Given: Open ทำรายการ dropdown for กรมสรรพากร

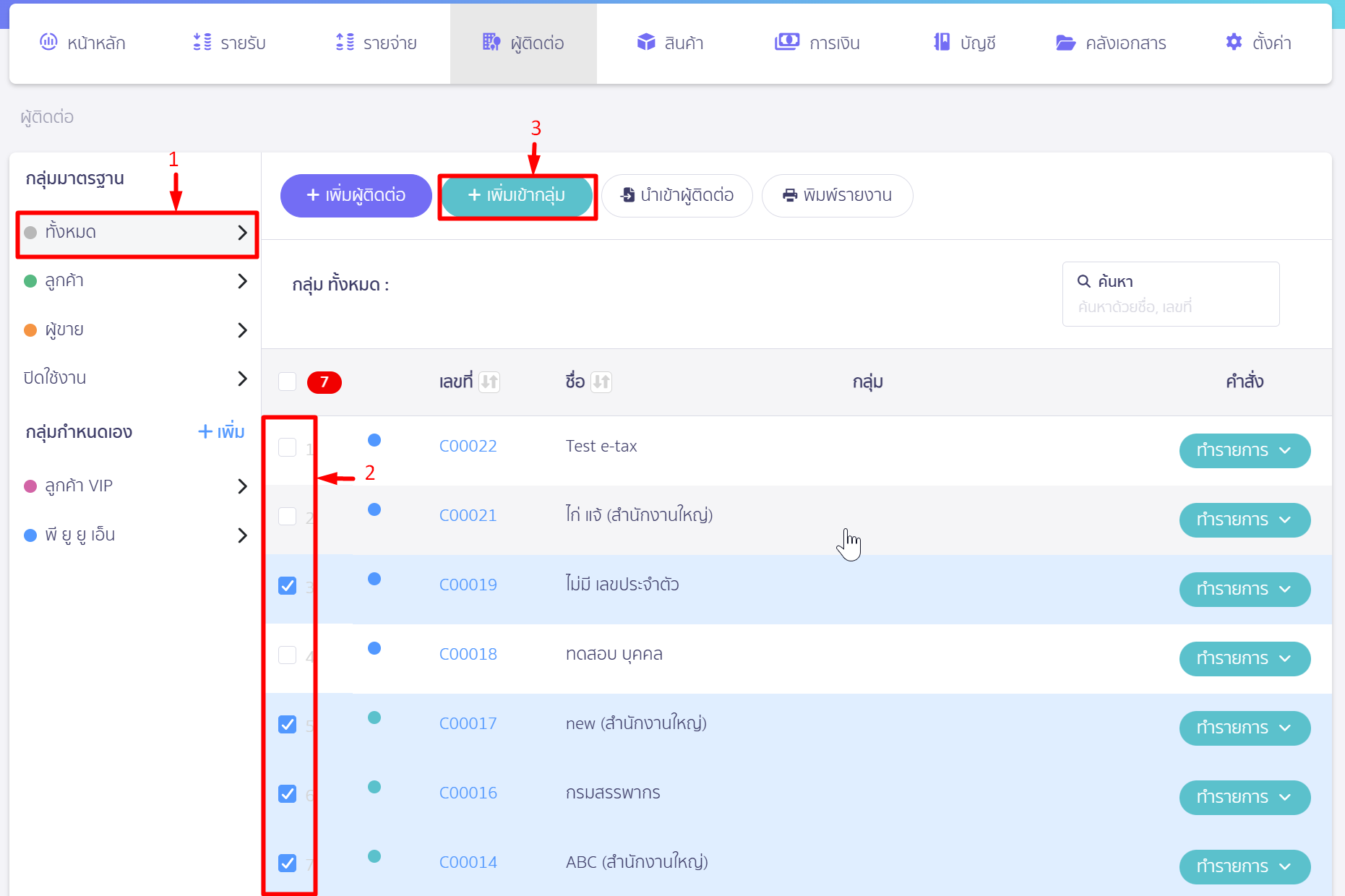Looking at the screenshot, I should [1245, 798].
